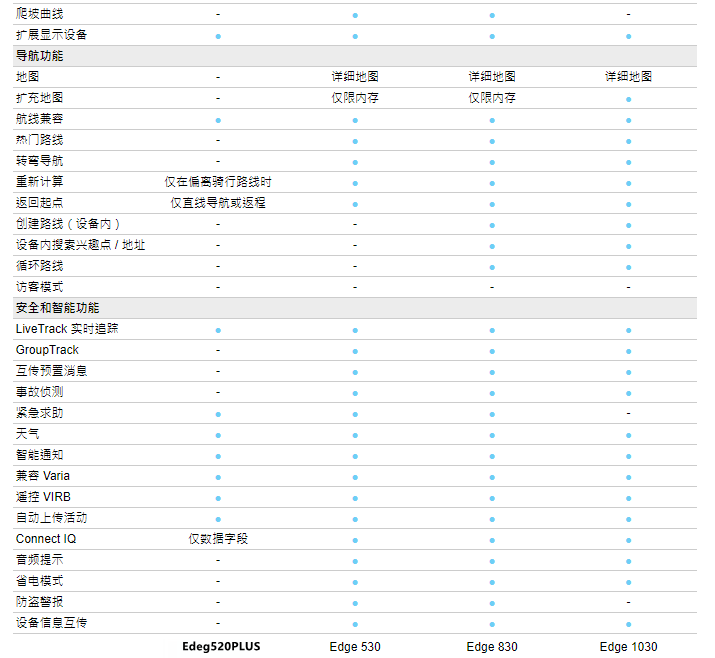Select the 循环路线 row label
The height and width of the screenshot is (658, 715).
39,266
